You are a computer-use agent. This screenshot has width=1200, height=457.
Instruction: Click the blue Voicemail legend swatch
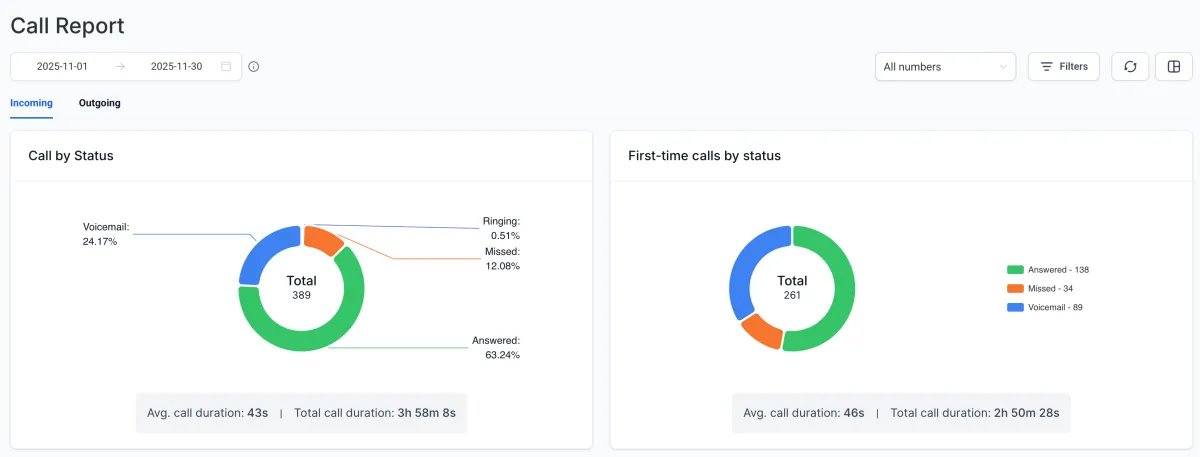[x=1015, y=308]
